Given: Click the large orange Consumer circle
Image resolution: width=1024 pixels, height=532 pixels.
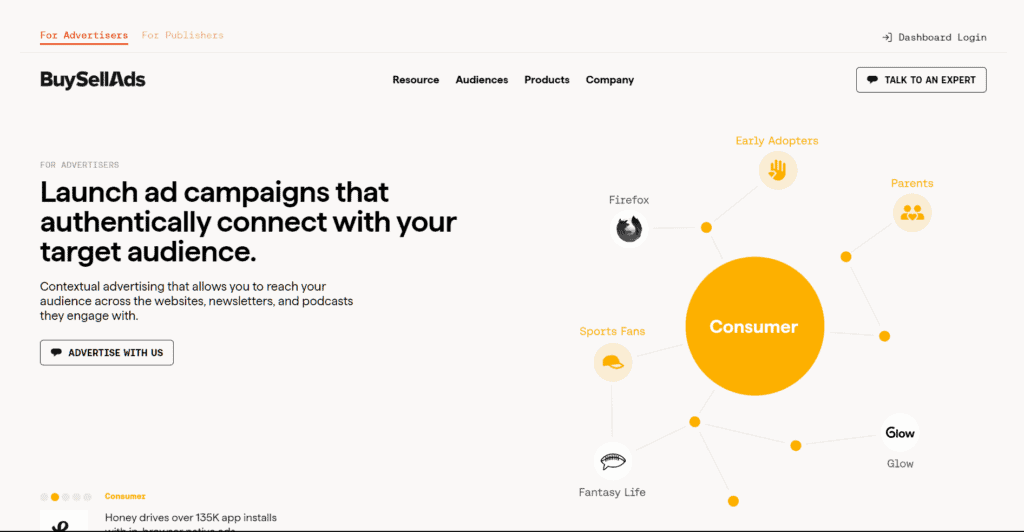Looking at the screenshot, I should (x=754, y=326).
